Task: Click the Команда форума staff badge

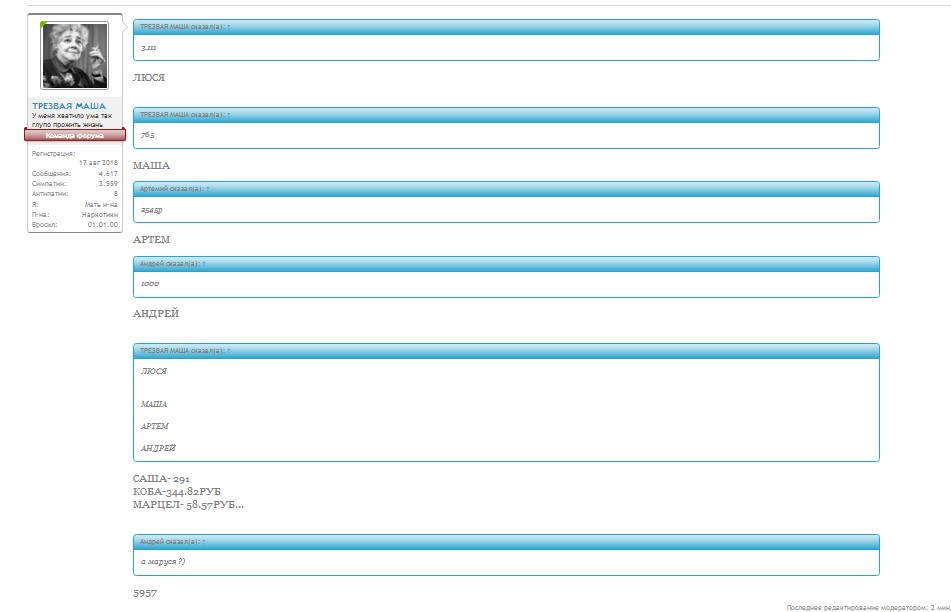Action: [x=75, y=133]
